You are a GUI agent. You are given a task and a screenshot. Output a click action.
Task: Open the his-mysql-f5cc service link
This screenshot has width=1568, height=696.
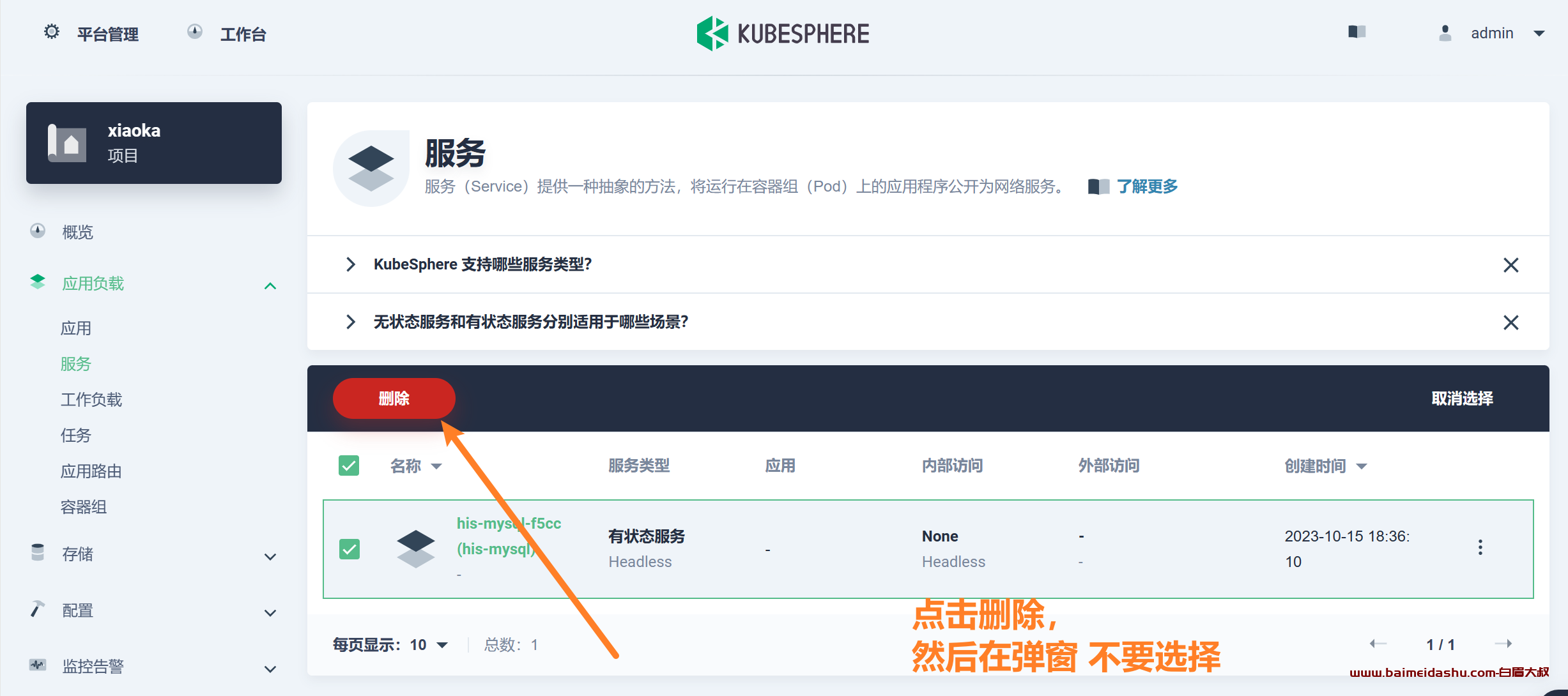pyautogui.click(x=509, y=536)
